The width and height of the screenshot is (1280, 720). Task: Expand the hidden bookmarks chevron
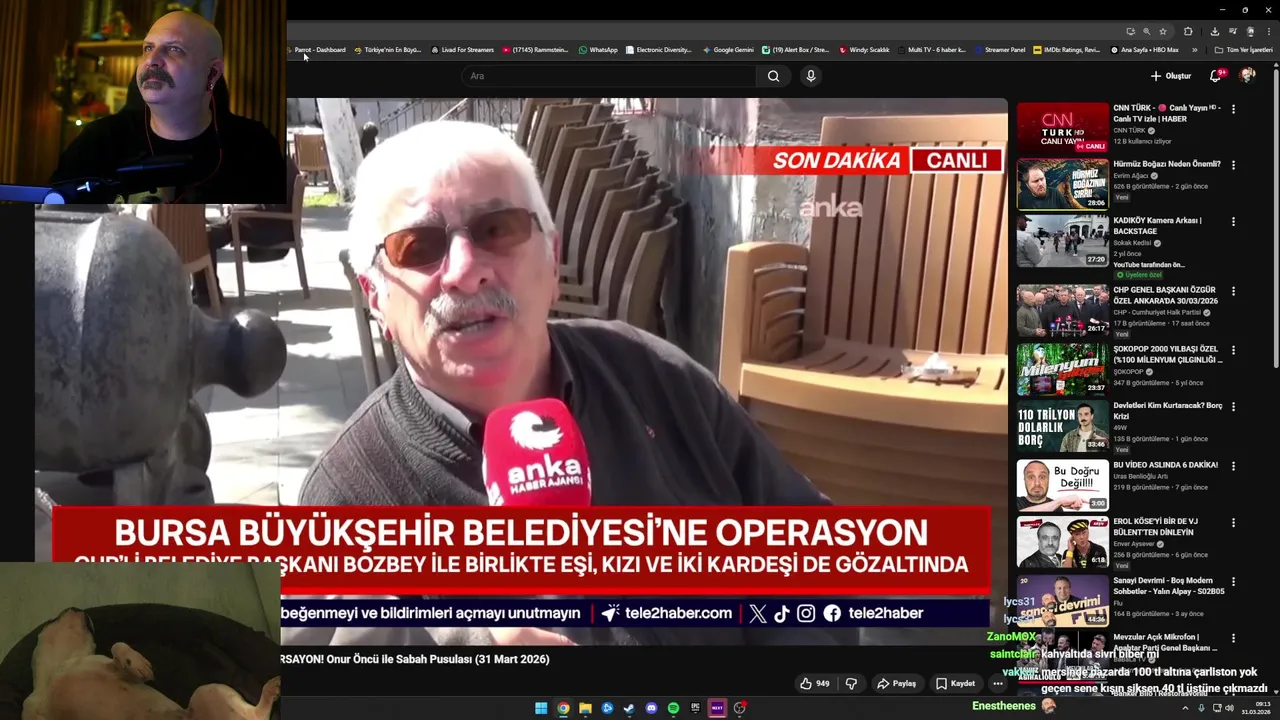1194,50
